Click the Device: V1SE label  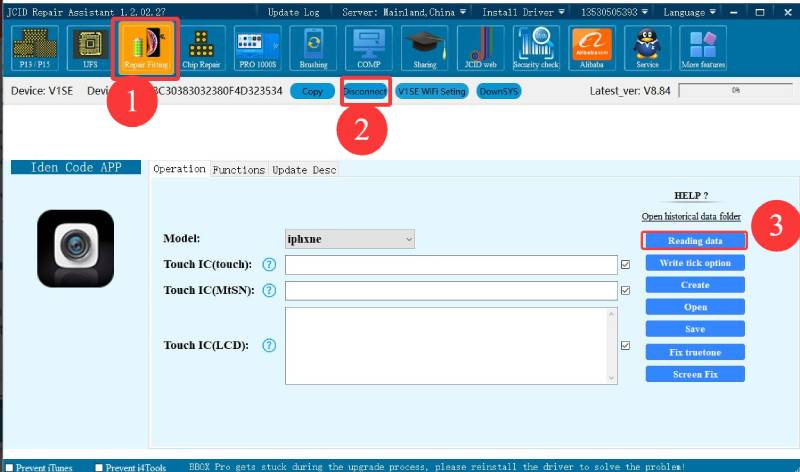(42, 91)
